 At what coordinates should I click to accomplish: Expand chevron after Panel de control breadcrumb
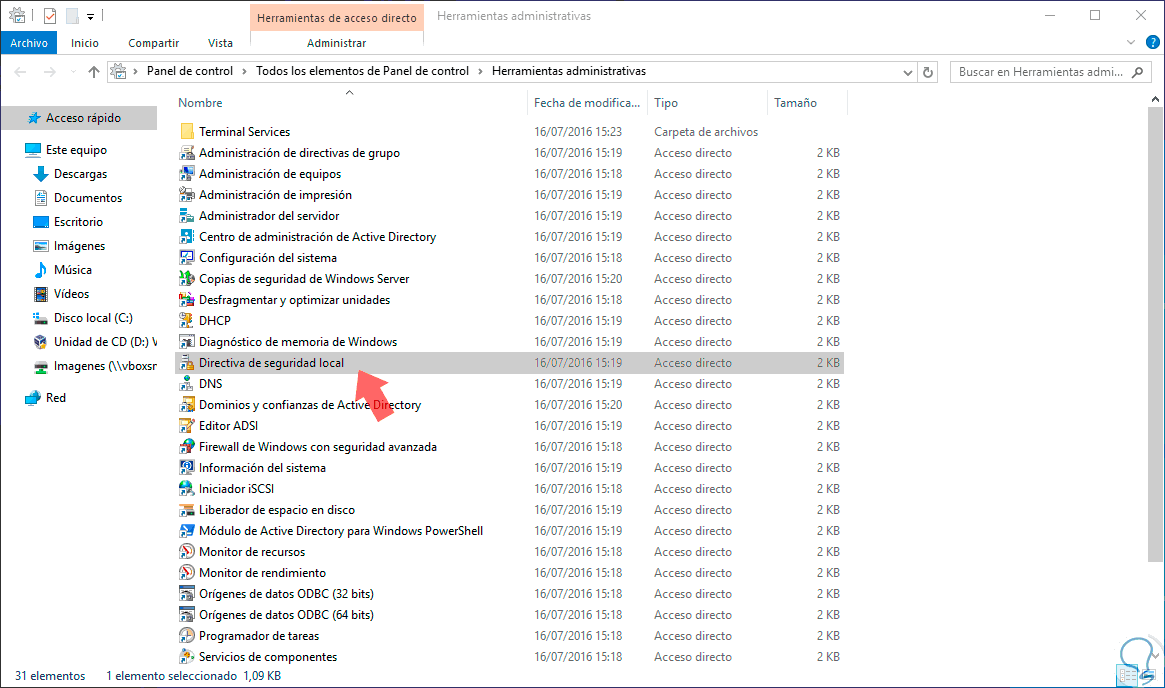242,71
